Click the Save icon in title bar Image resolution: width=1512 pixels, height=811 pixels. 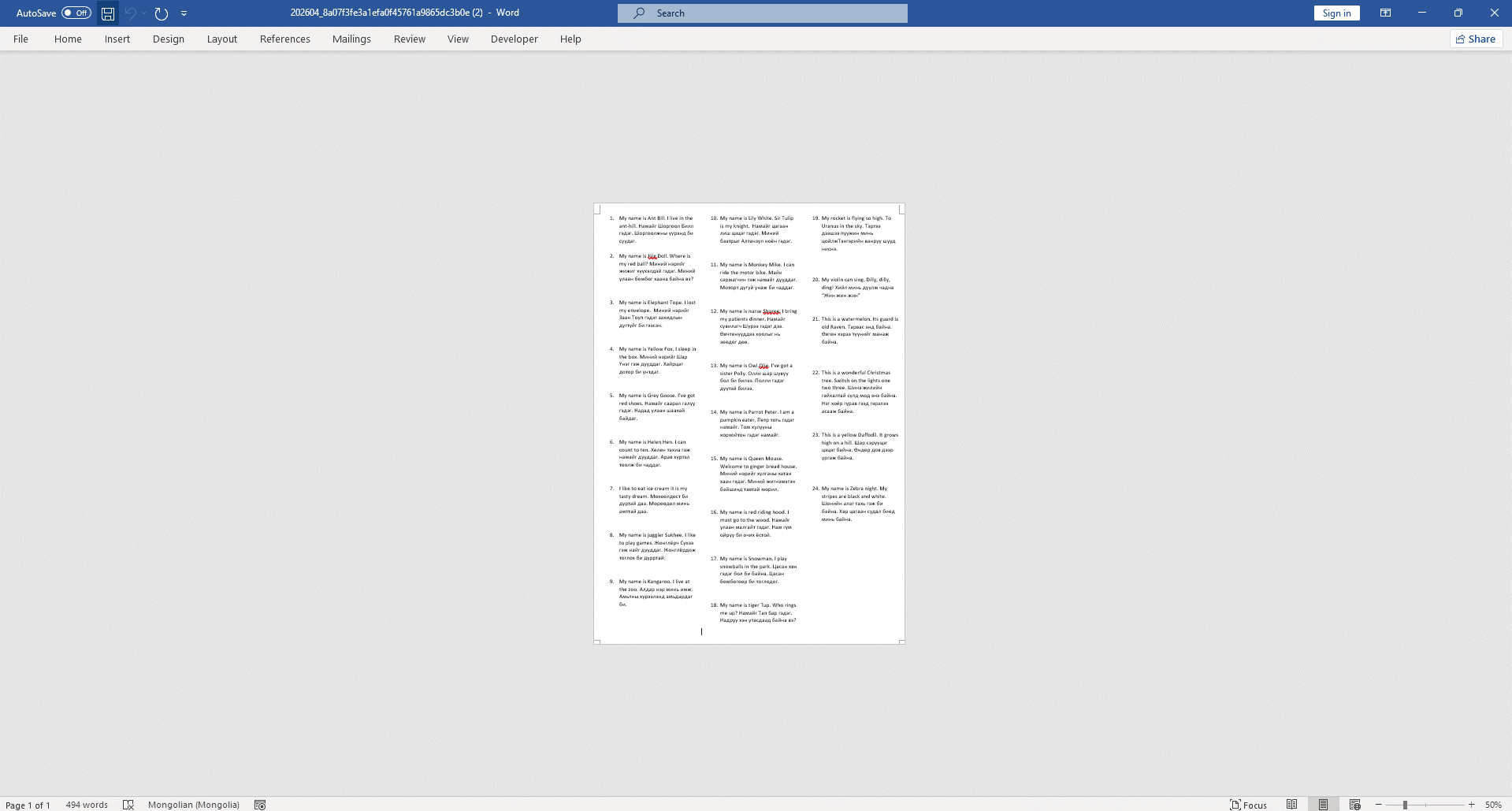coord(108,13)
